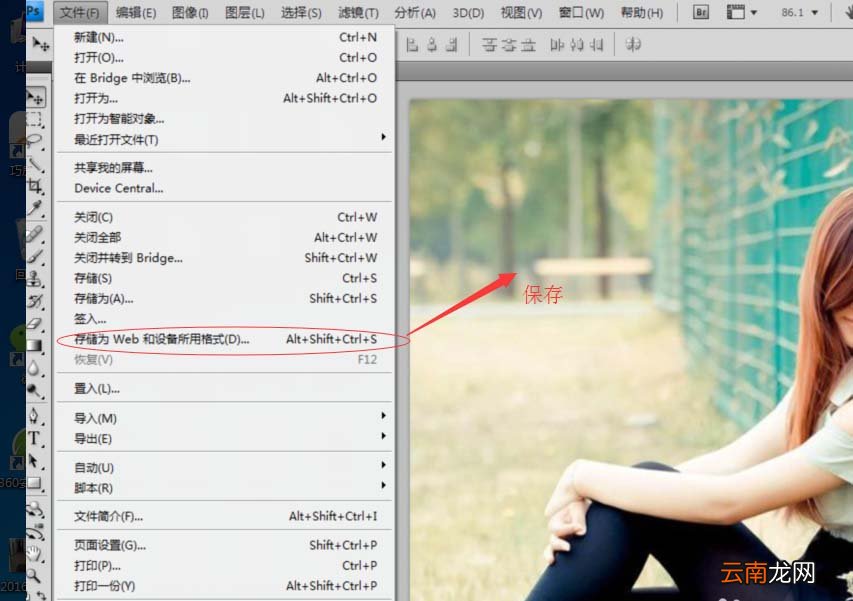Select the Clone Stamp tool
Screen dimensions: 853x601
coord(35,278)
